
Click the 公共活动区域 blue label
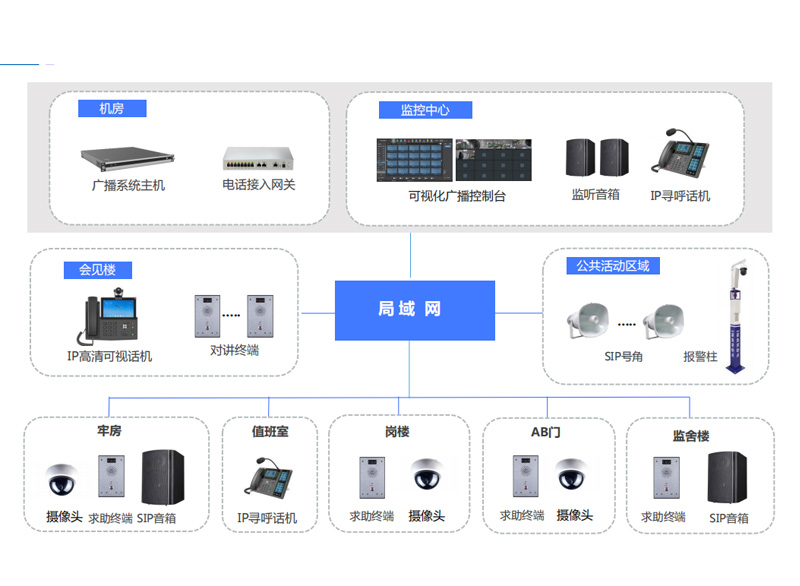pos(613,266)
